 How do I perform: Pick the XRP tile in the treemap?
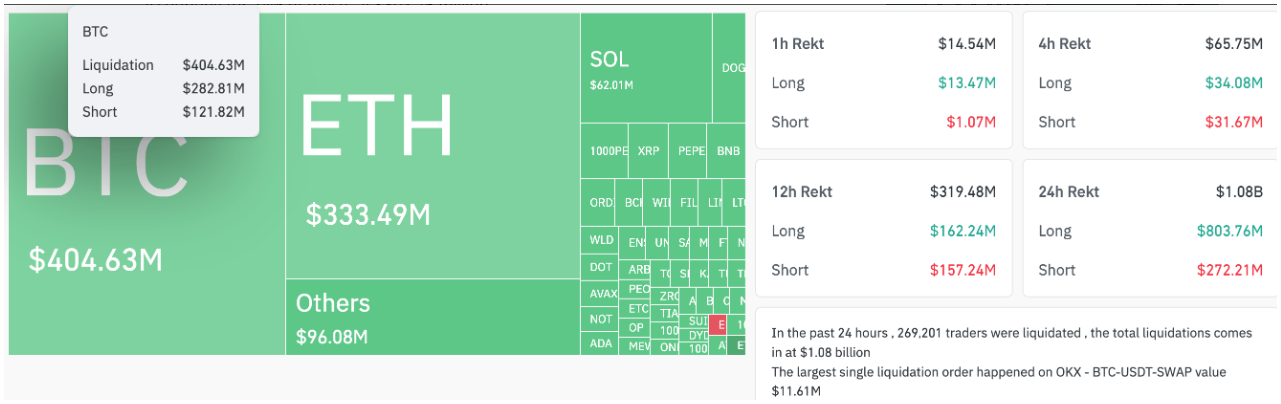(649, 151)
